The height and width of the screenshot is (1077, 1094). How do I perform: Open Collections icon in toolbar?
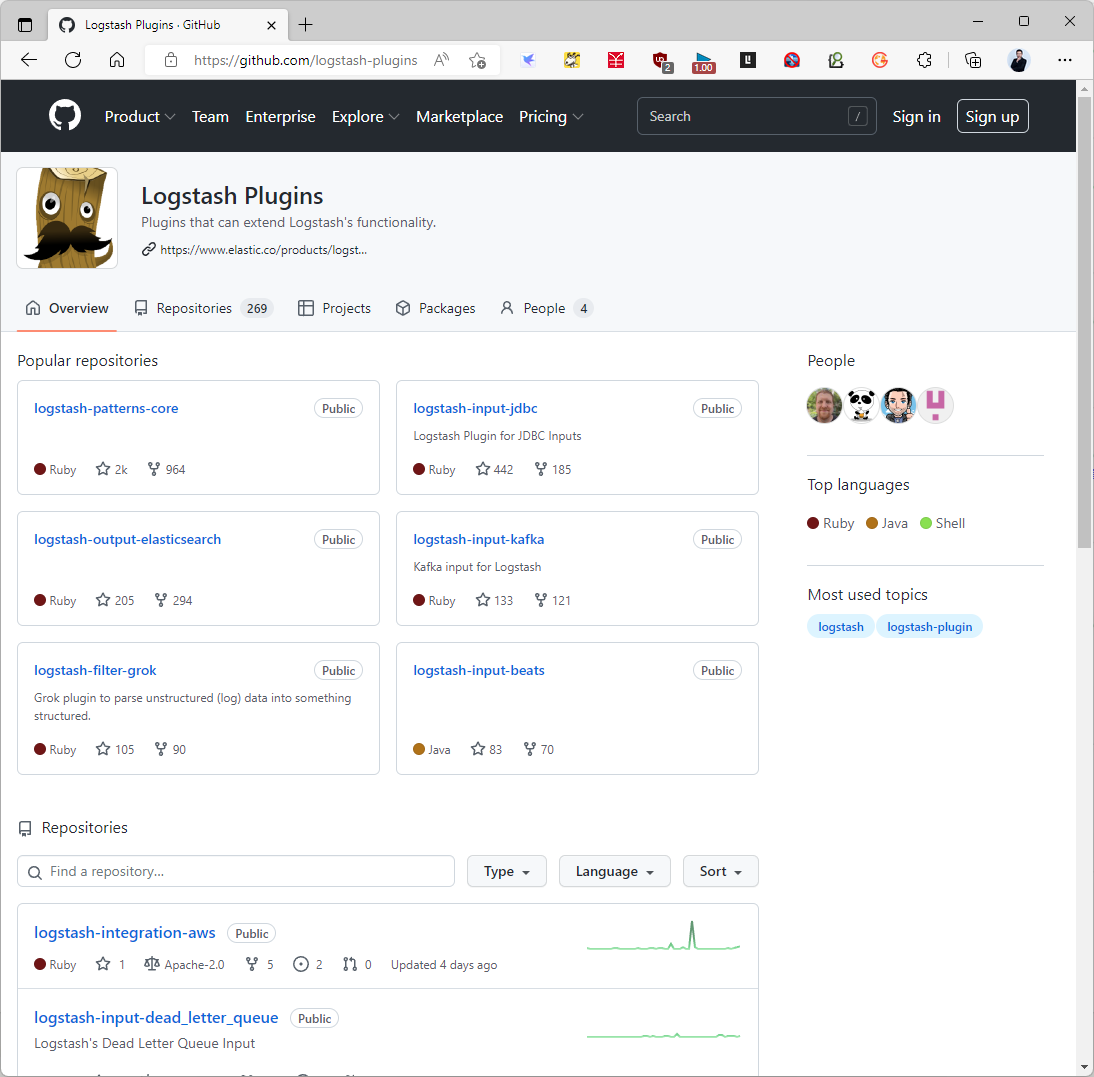(973, 61)
